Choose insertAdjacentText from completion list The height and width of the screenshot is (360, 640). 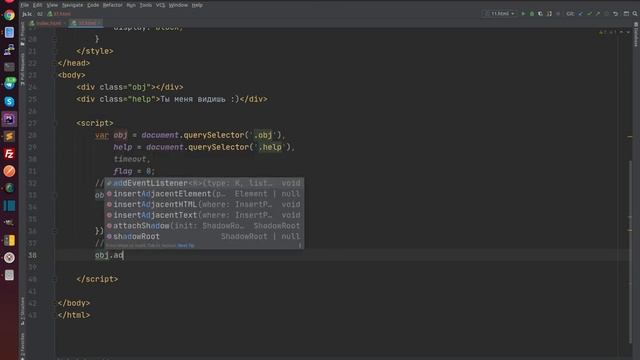tap(204, 215)
